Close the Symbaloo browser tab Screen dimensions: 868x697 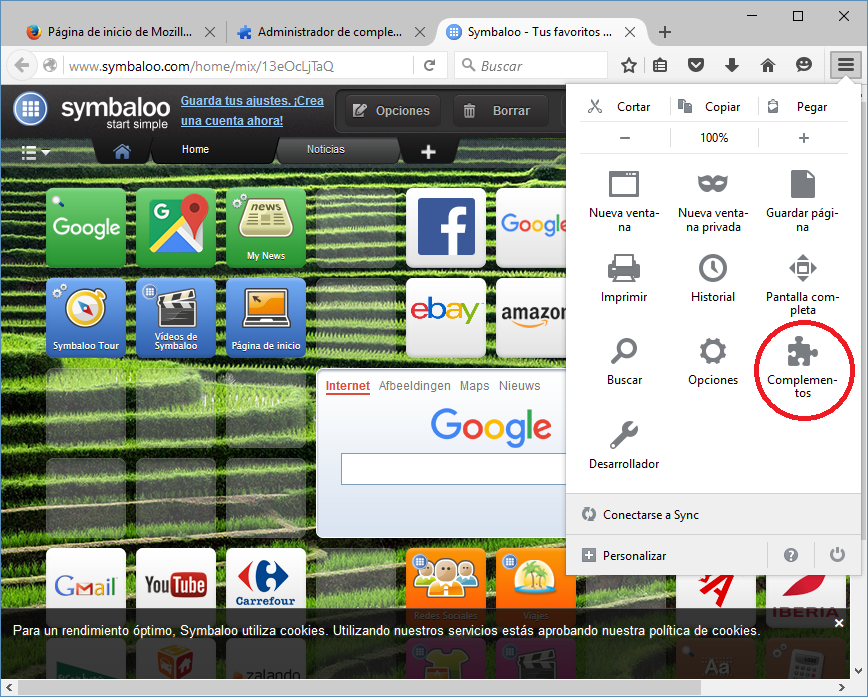pyautogui.click(x=630, y=32)
